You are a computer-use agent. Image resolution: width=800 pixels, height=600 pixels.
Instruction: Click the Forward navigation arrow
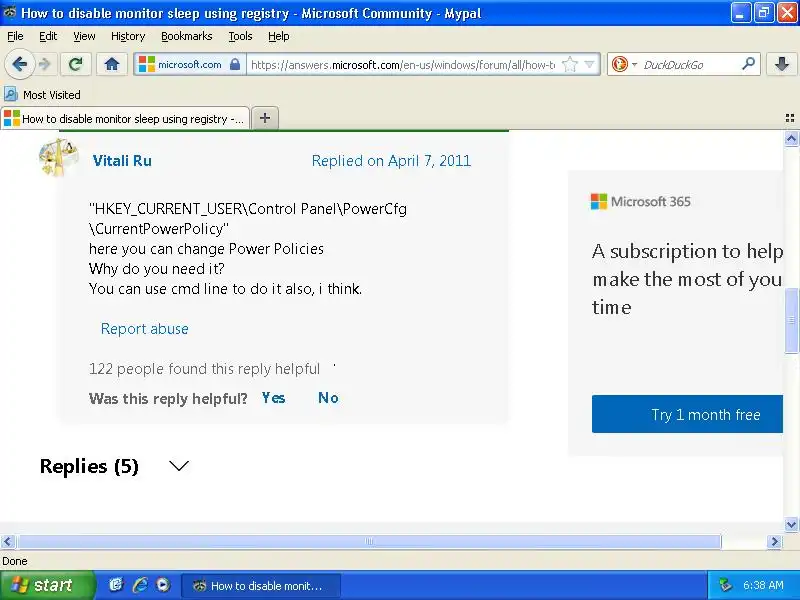click(x=45, y=64)
